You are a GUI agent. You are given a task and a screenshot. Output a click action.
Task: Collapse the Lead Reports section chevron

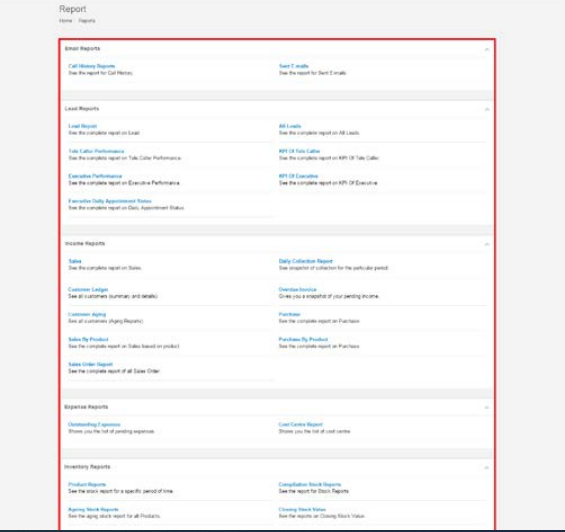[x=487, y=109]
